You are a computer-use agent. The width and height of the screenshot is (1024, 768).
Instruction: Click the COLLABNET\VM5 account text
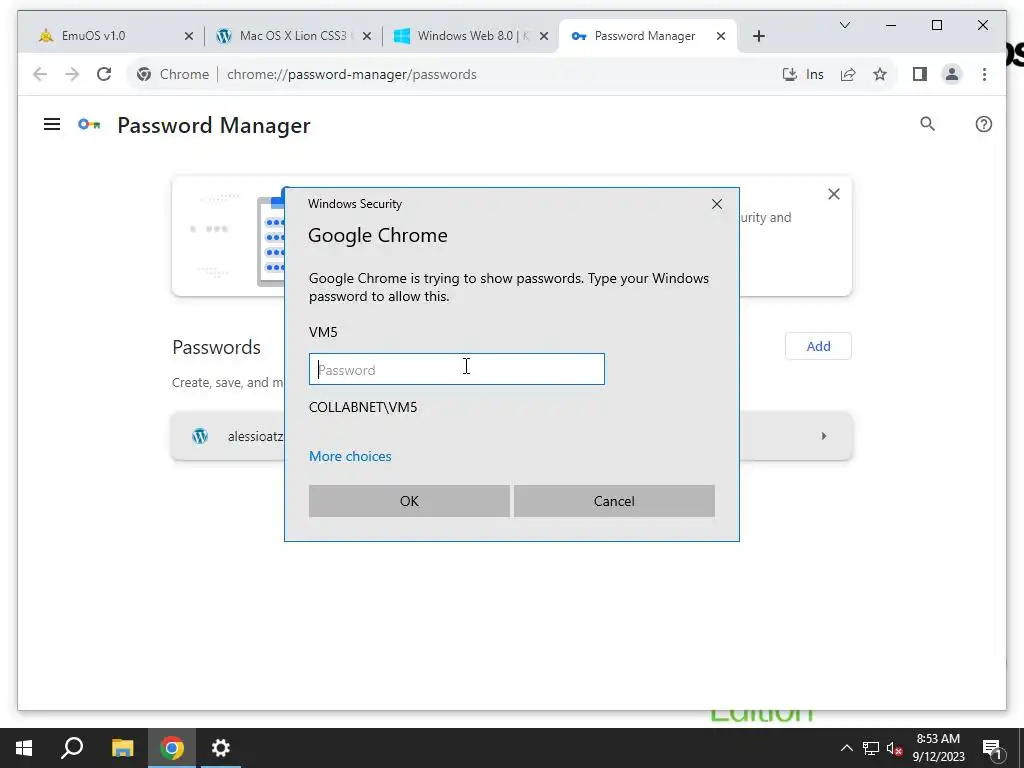[x=363, y=407]
